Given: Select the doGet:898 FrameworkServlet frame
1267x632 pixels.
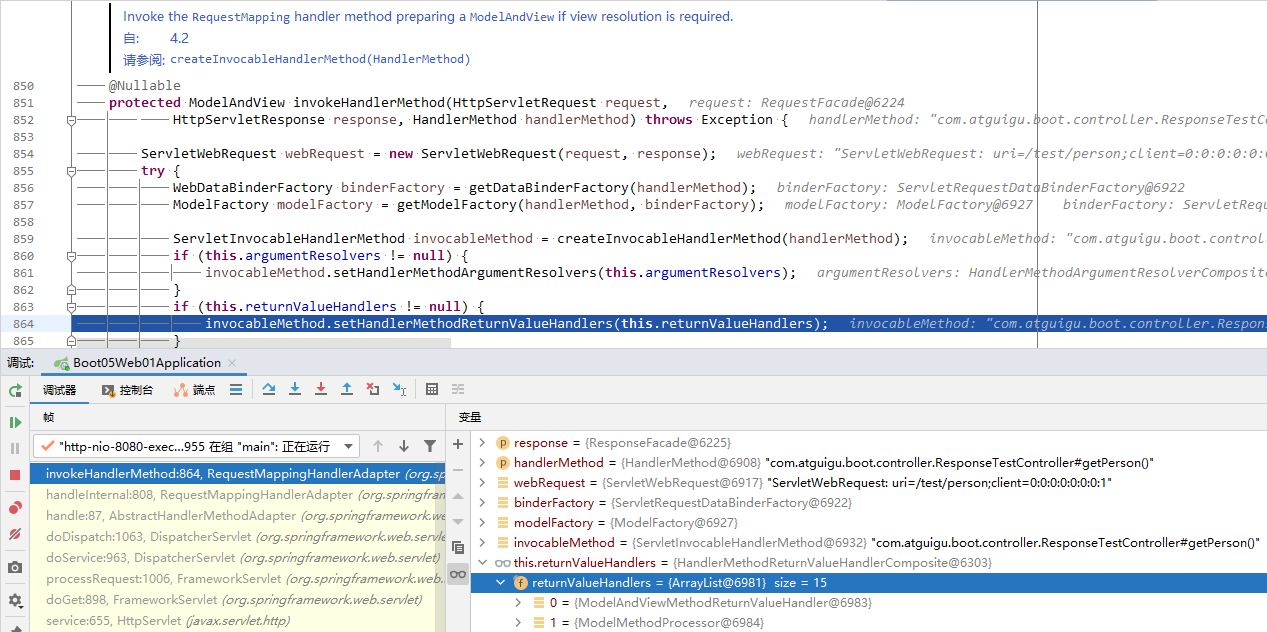Looking at the screenshot, I should coord(237,600).
